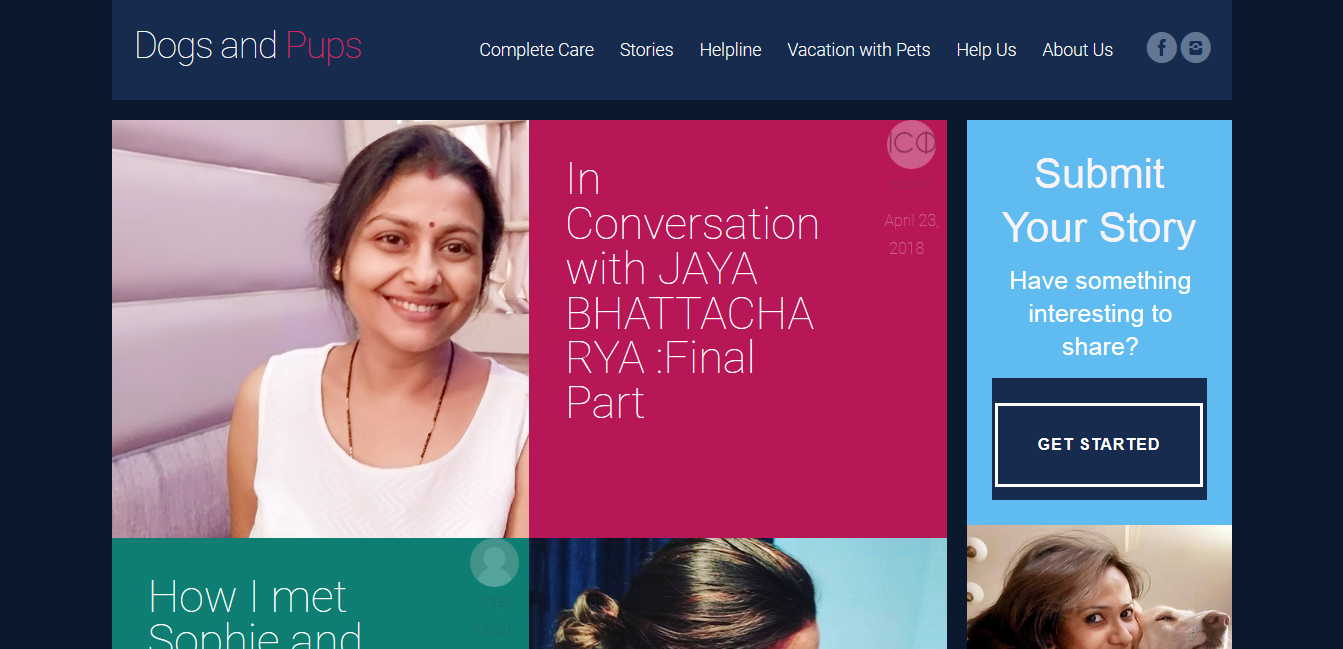Navigate to About Us
The width and height of the screenshot is (1343, 649).
(x=1077, y=50)
